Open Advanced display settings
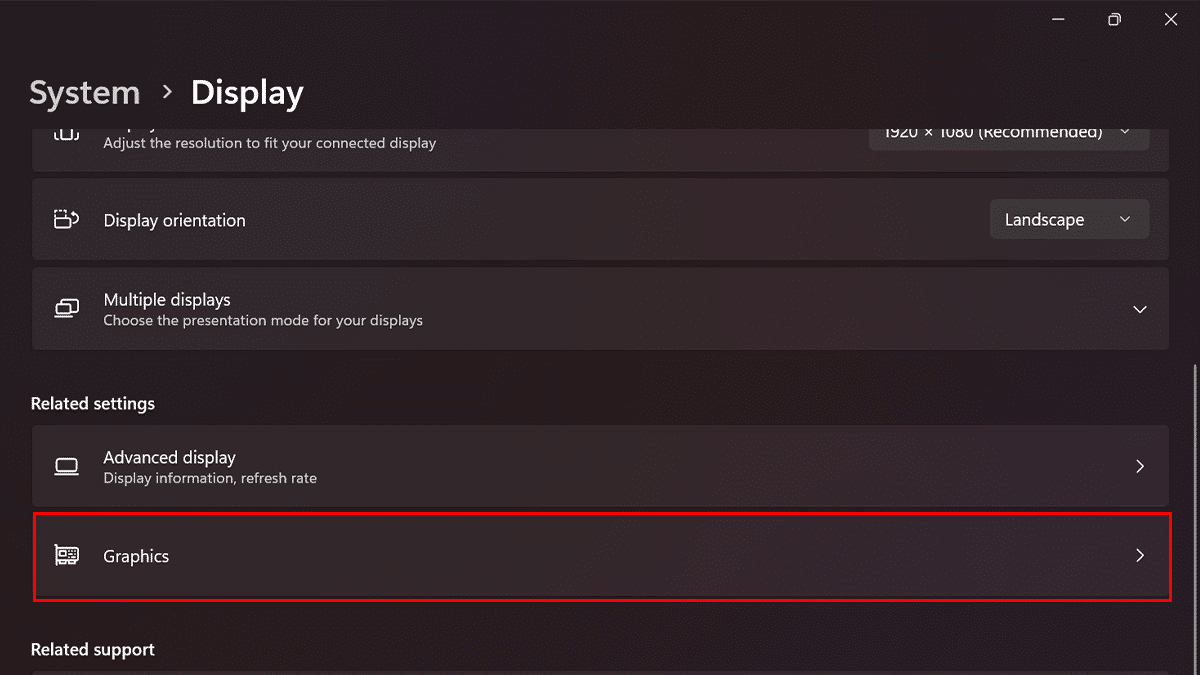Image resolution: width=1200 pixels, height=675 pixels. [x=600, y=466]
